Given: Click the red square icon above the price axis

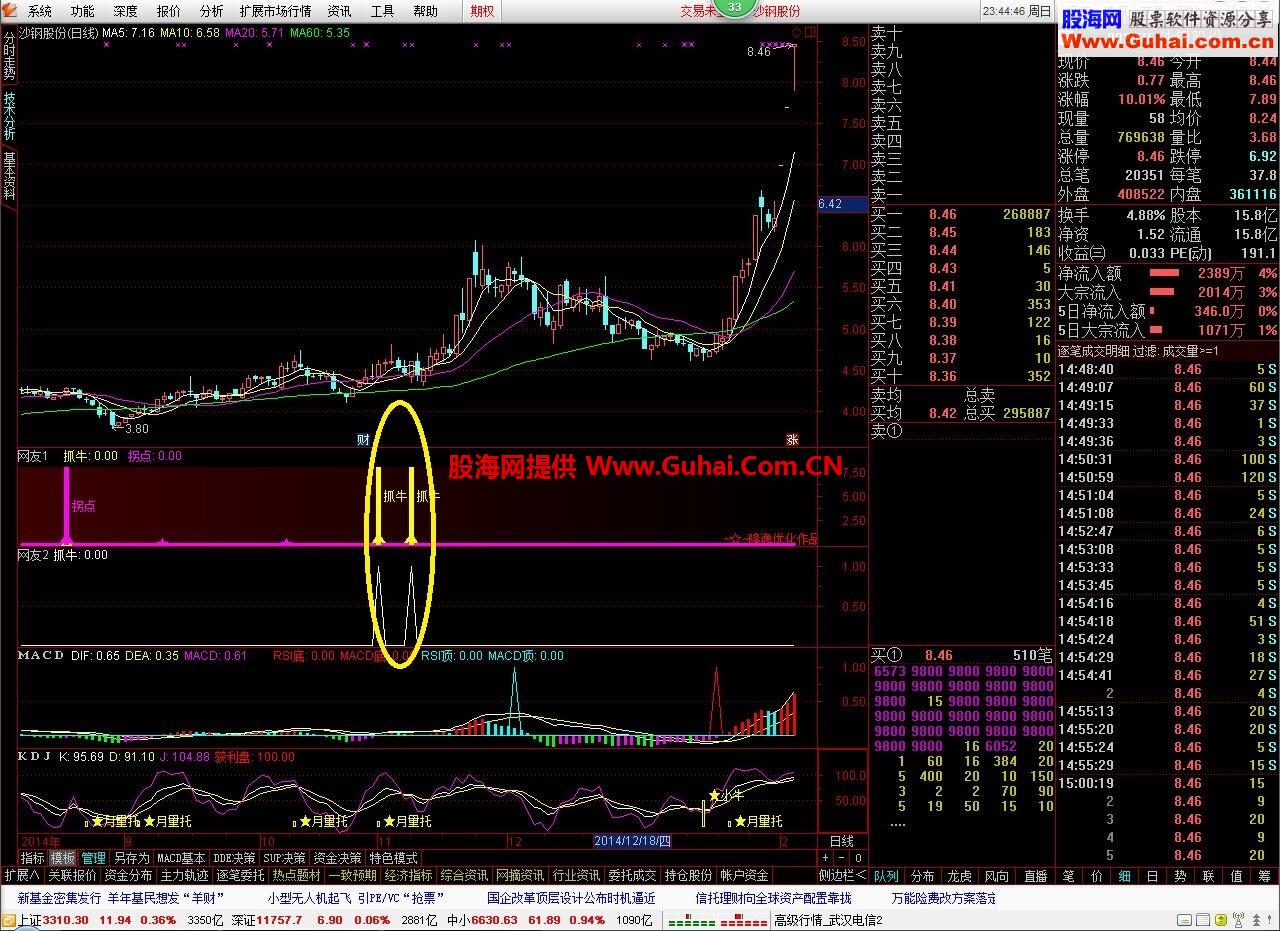Looking at the screenshot, I should 810,32.
